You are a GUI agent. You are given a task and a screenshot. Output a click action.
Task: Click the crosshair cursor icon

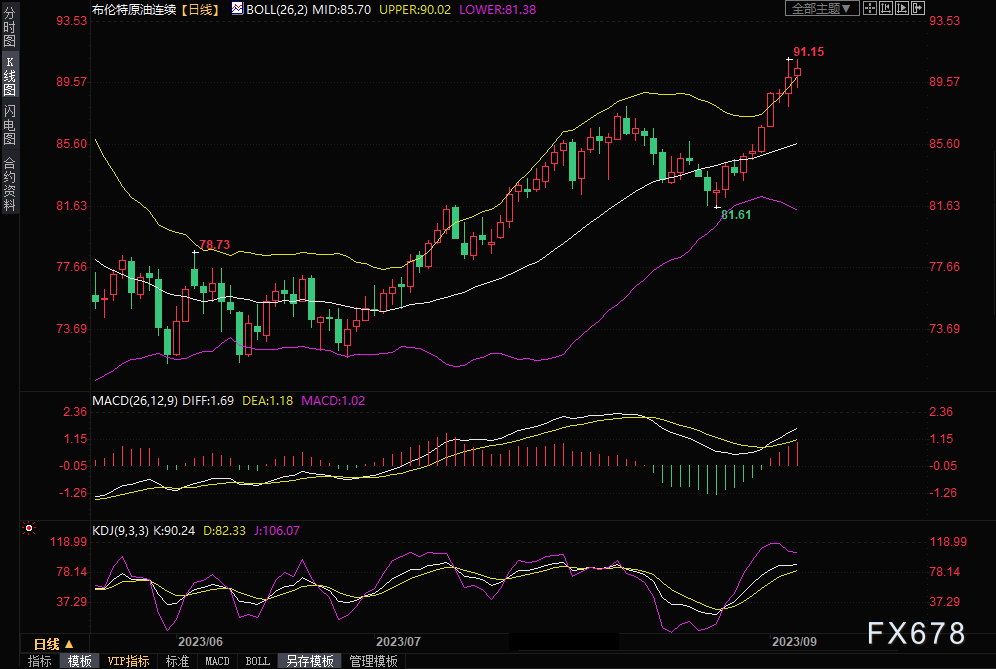click(870, 8)
